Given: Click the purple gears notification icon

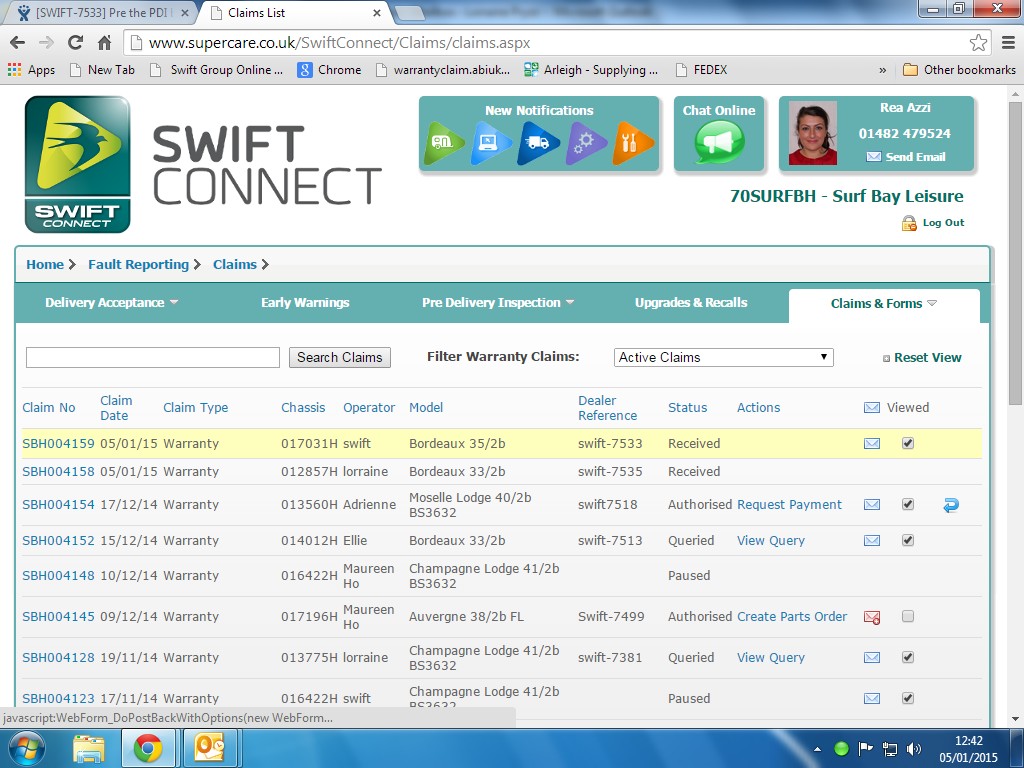Looking at the screenshot, I should pos(586,143).
